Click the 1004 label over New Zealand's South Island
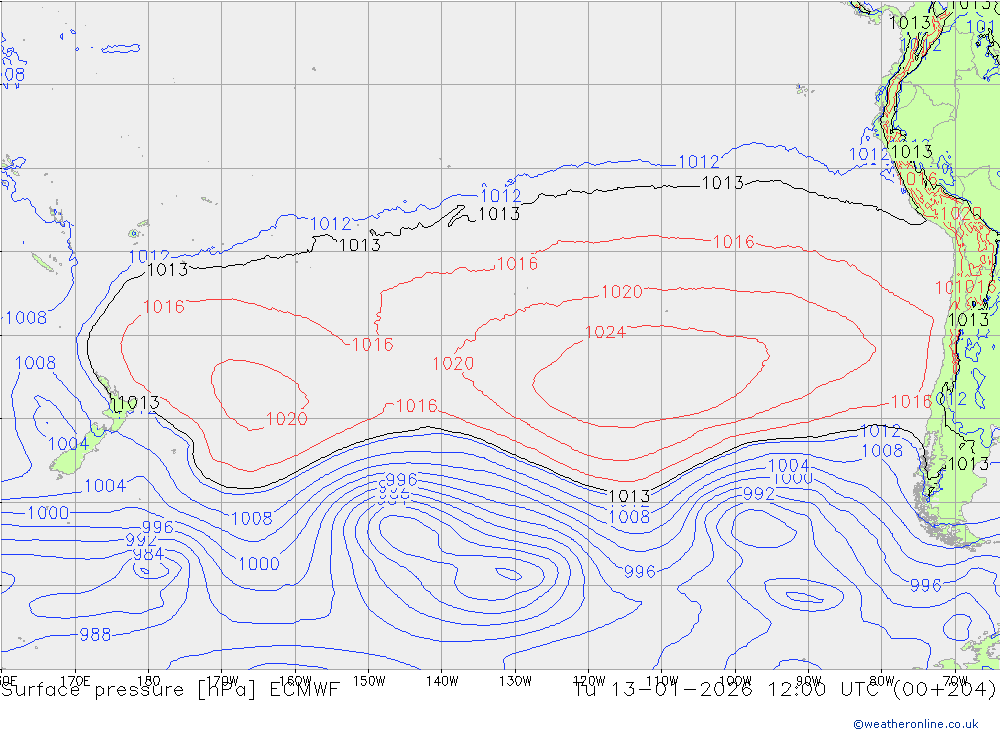 click(x=68, y=444)
